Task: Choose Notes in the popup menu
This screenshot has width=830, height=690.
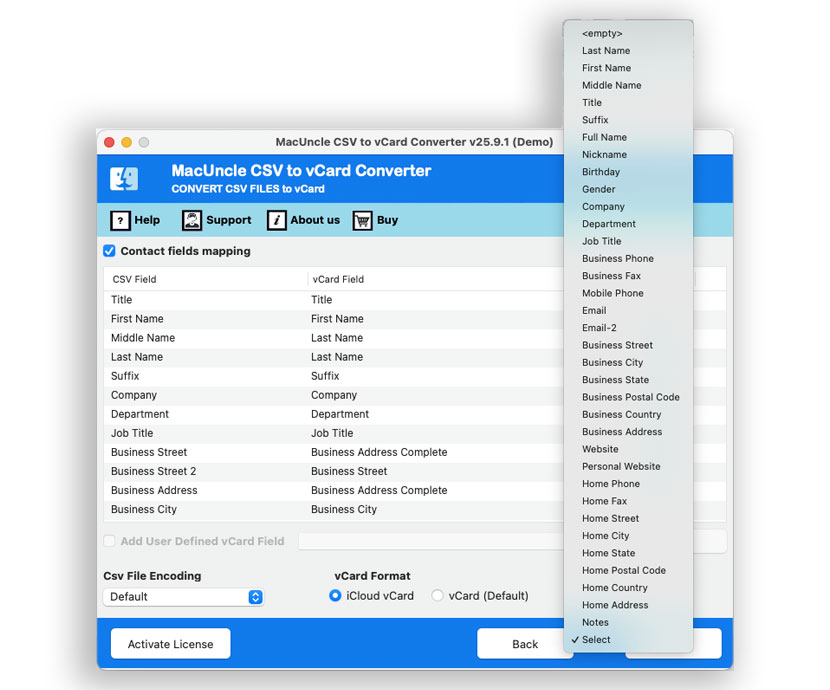Action: [628, 622]
